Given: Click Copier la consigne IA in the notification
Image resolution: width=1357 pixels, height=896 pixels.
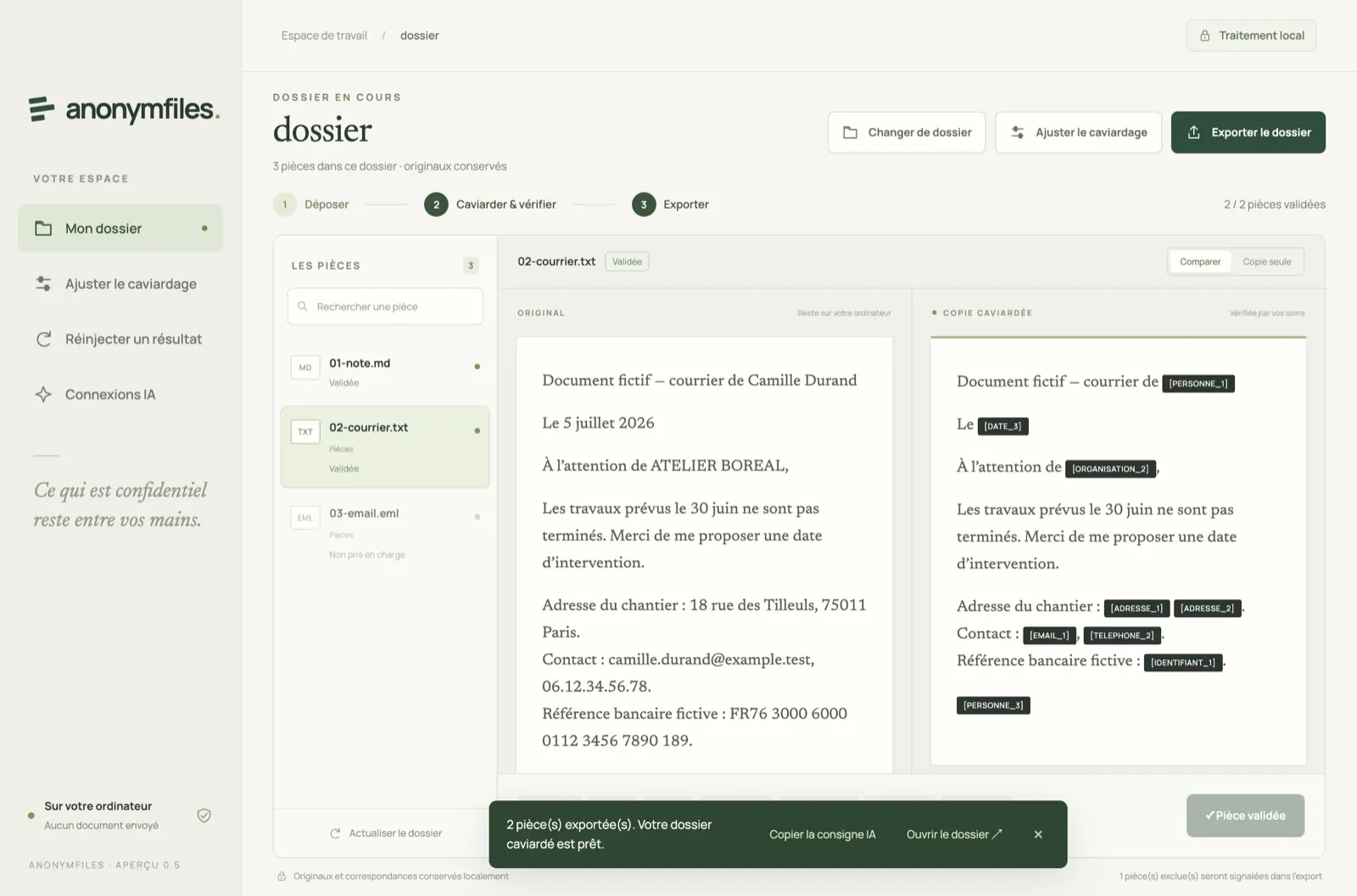Looking at the screenshot, I should [x=823, y=834].
